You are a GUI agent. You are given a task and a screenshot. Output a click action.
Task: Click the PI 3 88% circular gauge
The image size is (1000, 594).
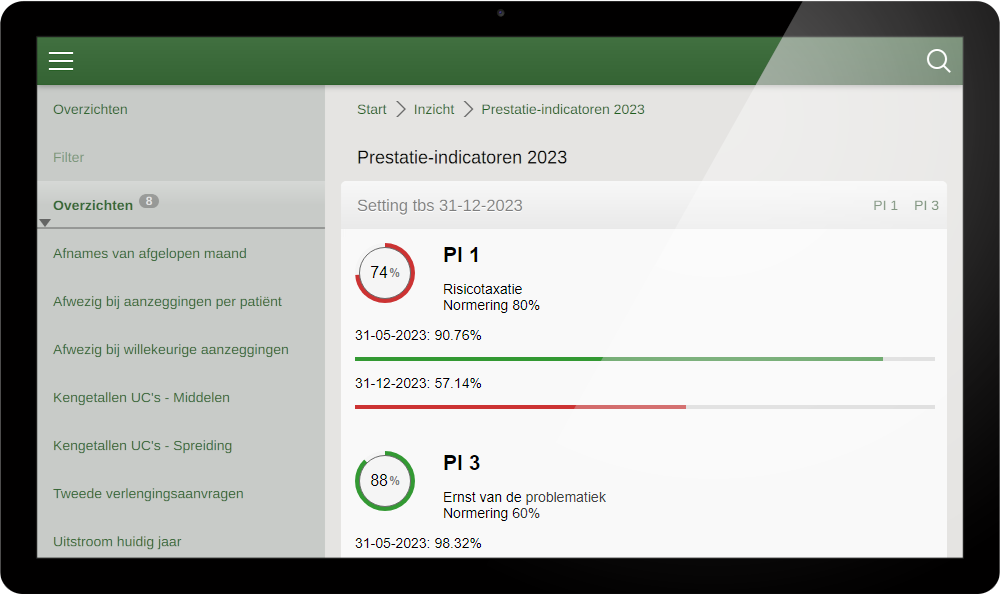[x=385, y=481]
